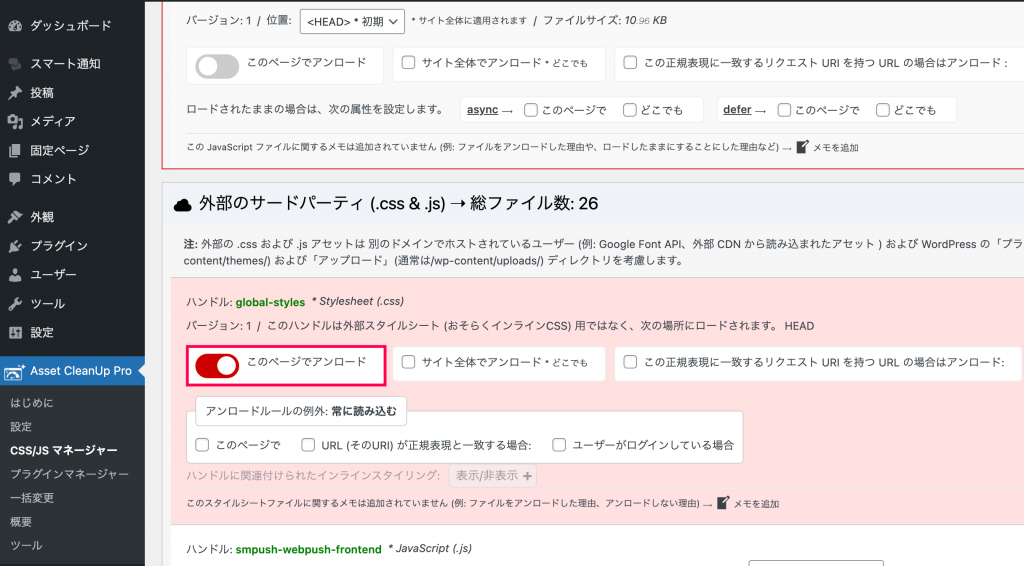Open Asset CleanUp Pro menu

pos(72,371)
